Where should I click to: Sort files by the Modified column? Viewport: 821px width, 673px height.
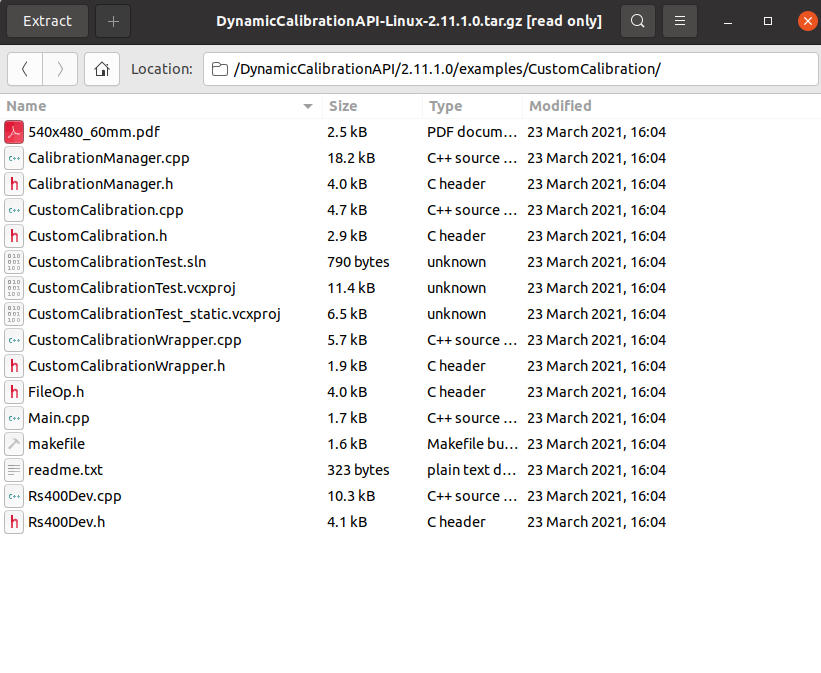[559, 105]
